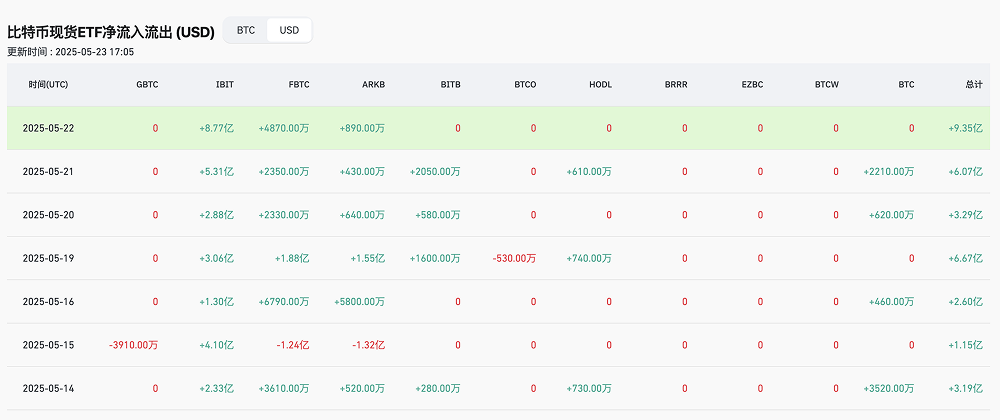Click the 2025-05-15 date cell
The image size is (1000, 420).
tap(49, 345)
